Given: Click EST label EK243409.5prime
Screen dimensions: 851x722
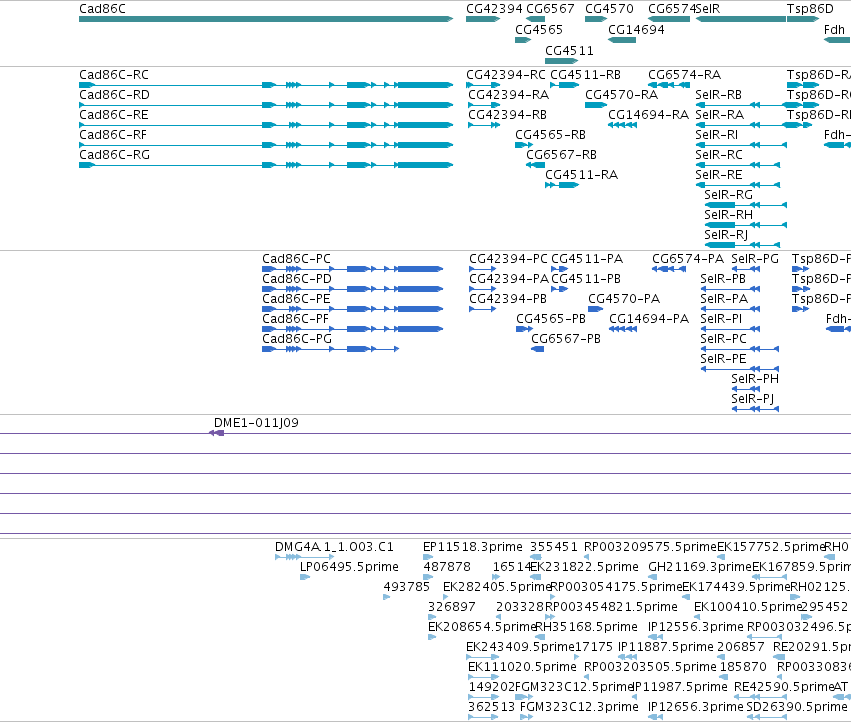Looking at the screenshot, I should 520,647.
